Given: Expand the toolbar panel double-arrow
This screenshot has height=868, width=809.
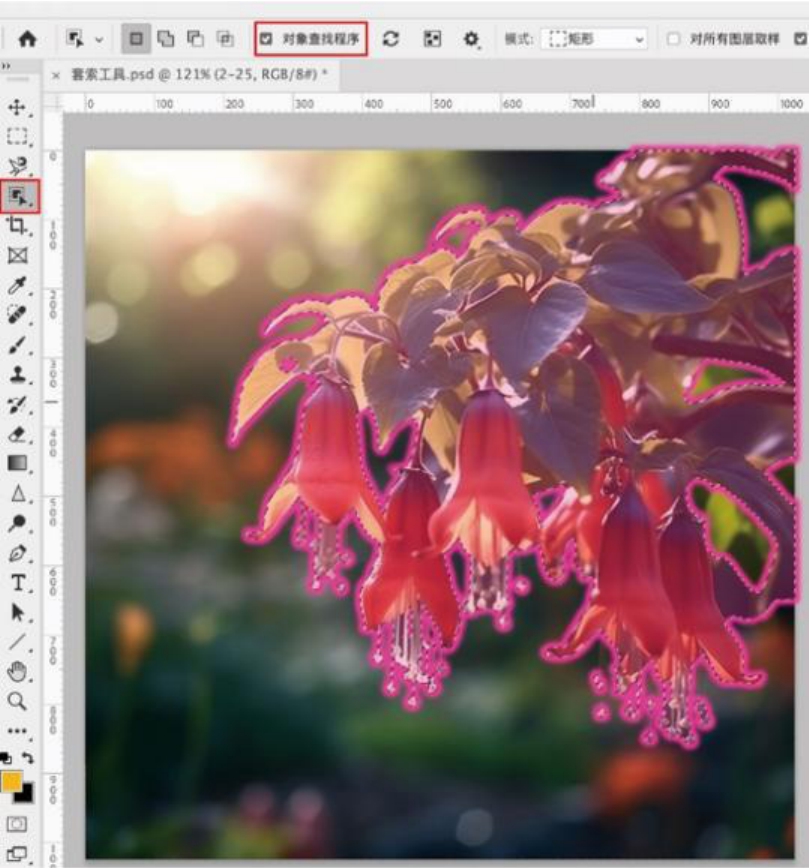Looking at the screenshot, I should pyautogui.click(x=7, y=66).
